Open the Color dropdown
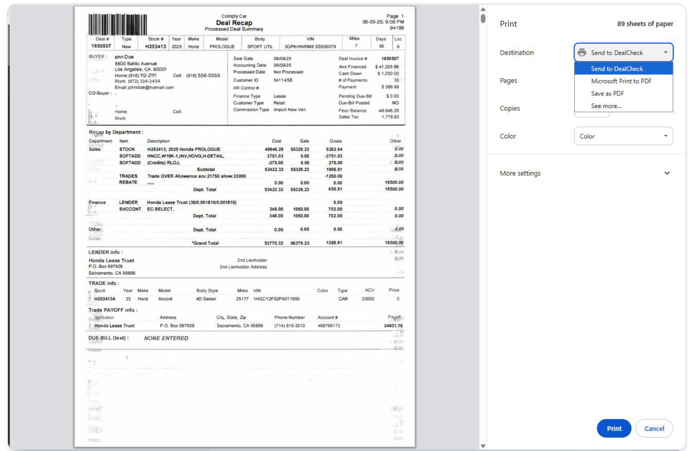The image size is (688, 451). pos(623,136)
